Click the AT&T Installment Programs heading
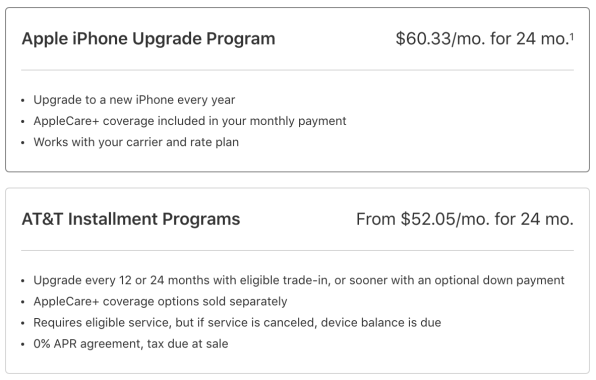 click(x=131, y=219)
